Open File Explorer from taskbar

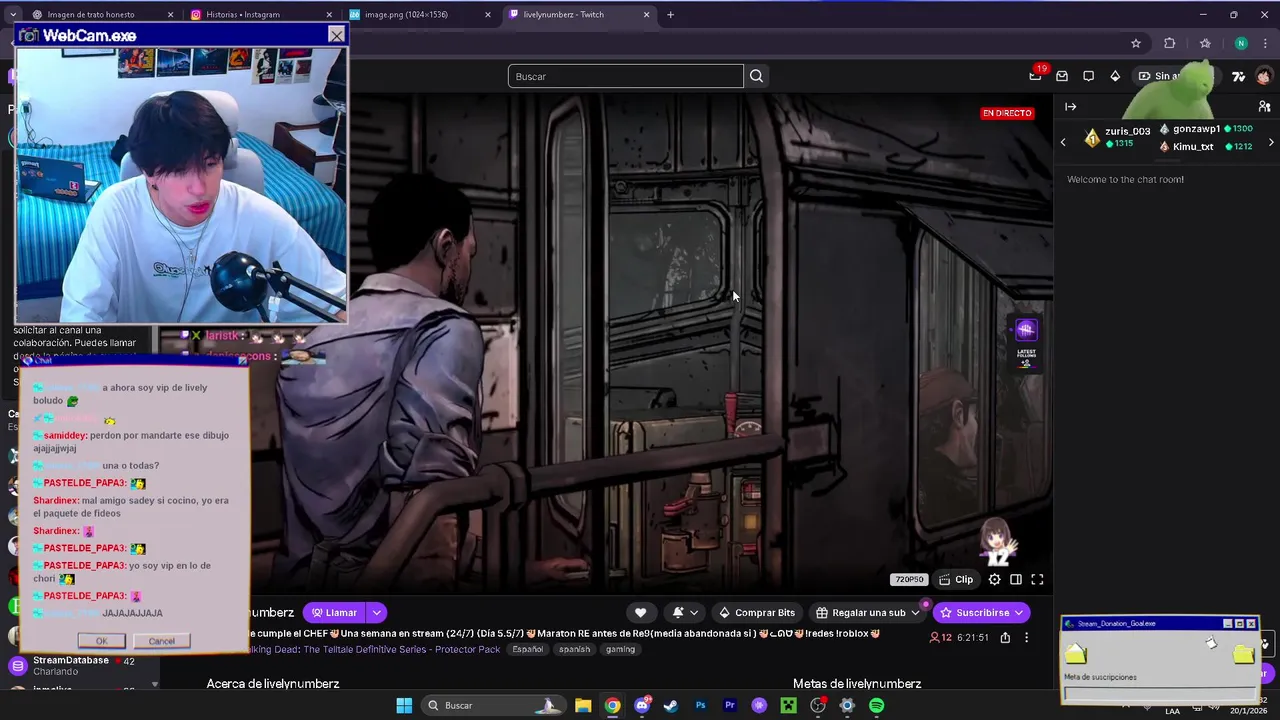pos(583,705)
